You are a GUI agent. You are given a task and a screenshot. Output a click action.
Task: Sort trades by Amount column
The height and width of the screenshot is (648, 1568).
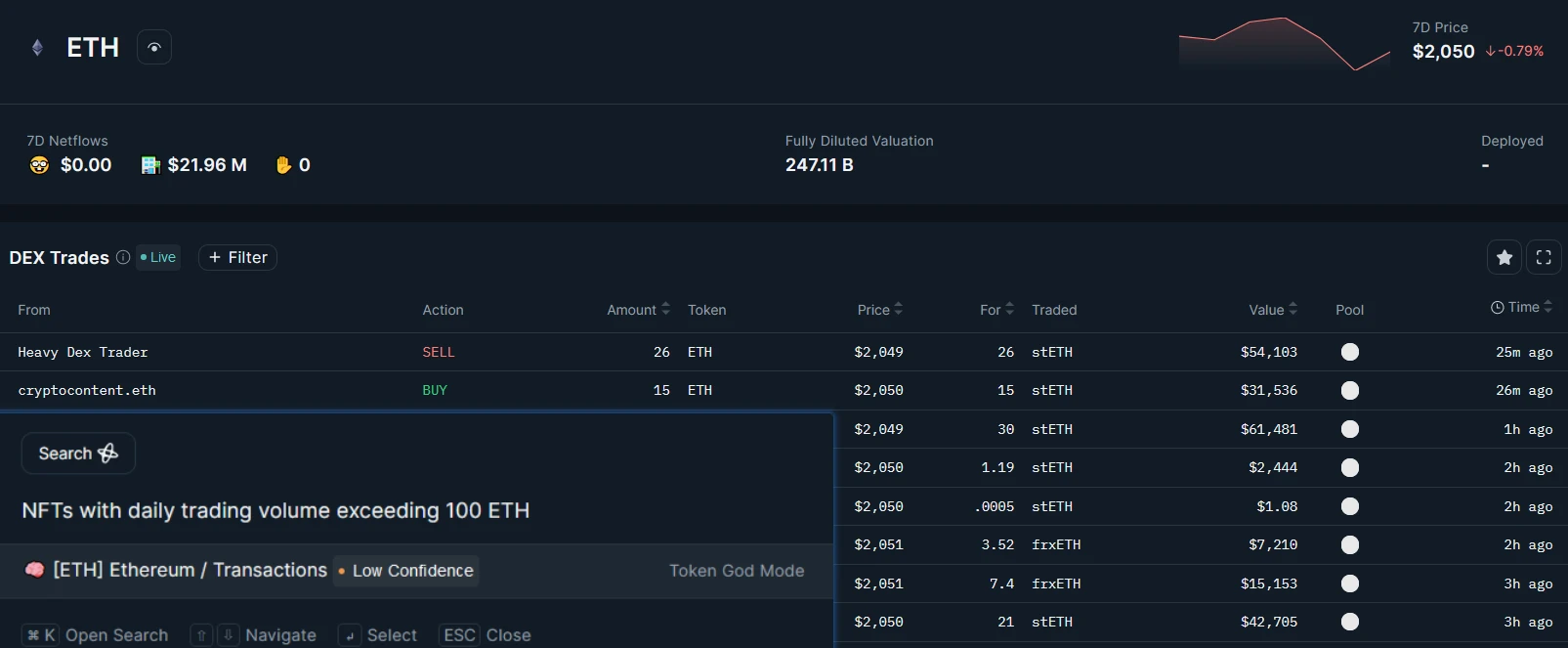click(638, 310)
